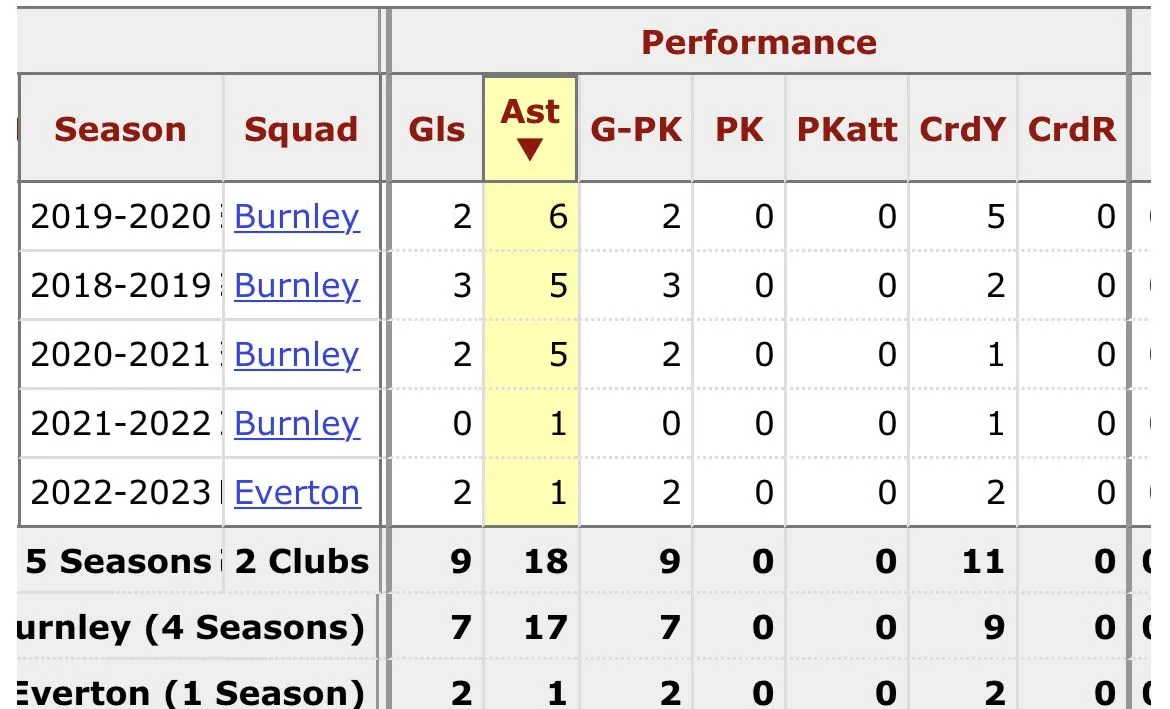Sort by PK column header
Viewport: 1170px width, 709px height.
coord(739,129)
